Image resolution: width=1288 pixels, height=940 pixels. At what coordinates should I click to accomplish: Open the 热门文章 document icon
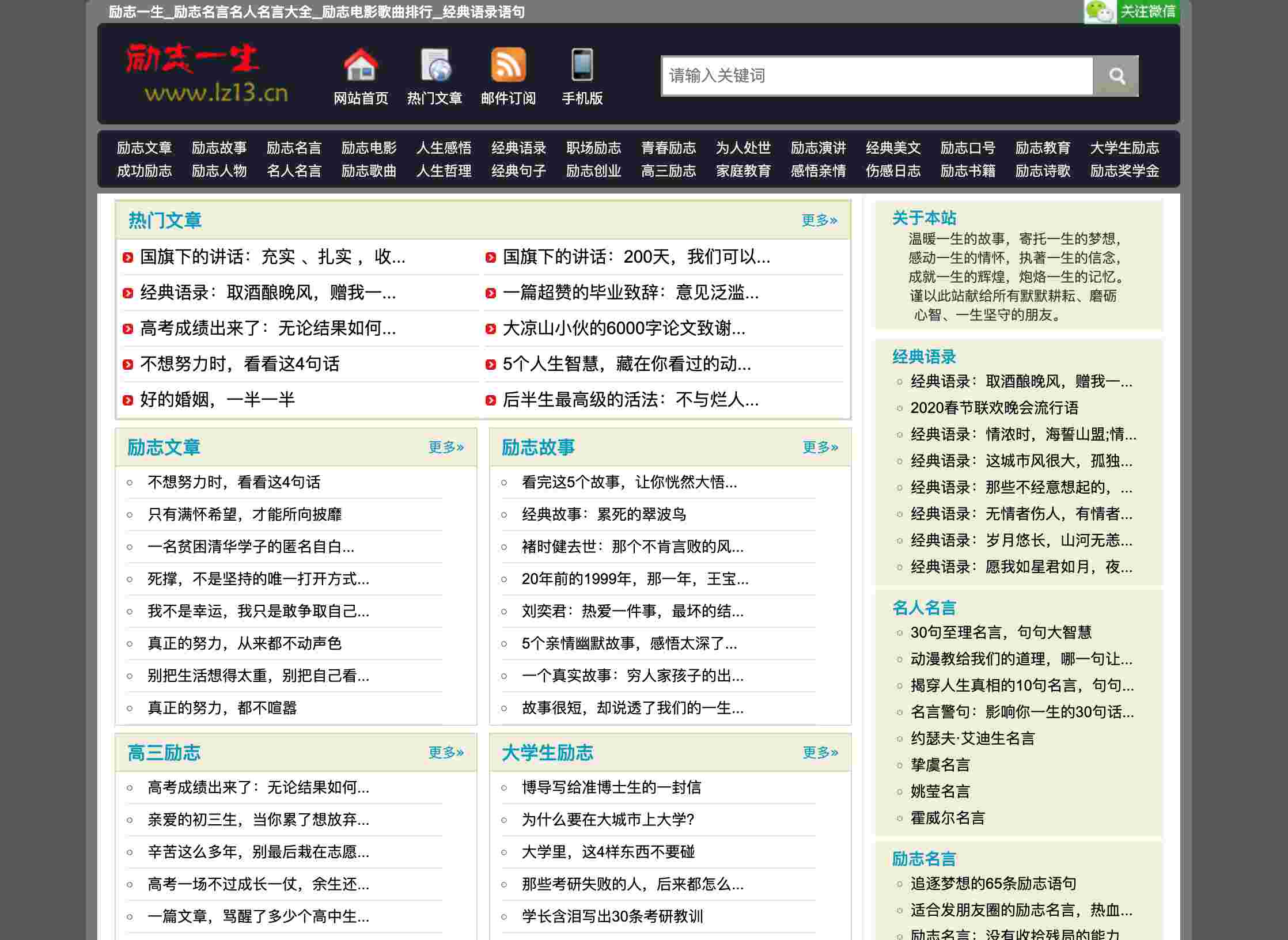pyautogui.click(x=435, y=65)
